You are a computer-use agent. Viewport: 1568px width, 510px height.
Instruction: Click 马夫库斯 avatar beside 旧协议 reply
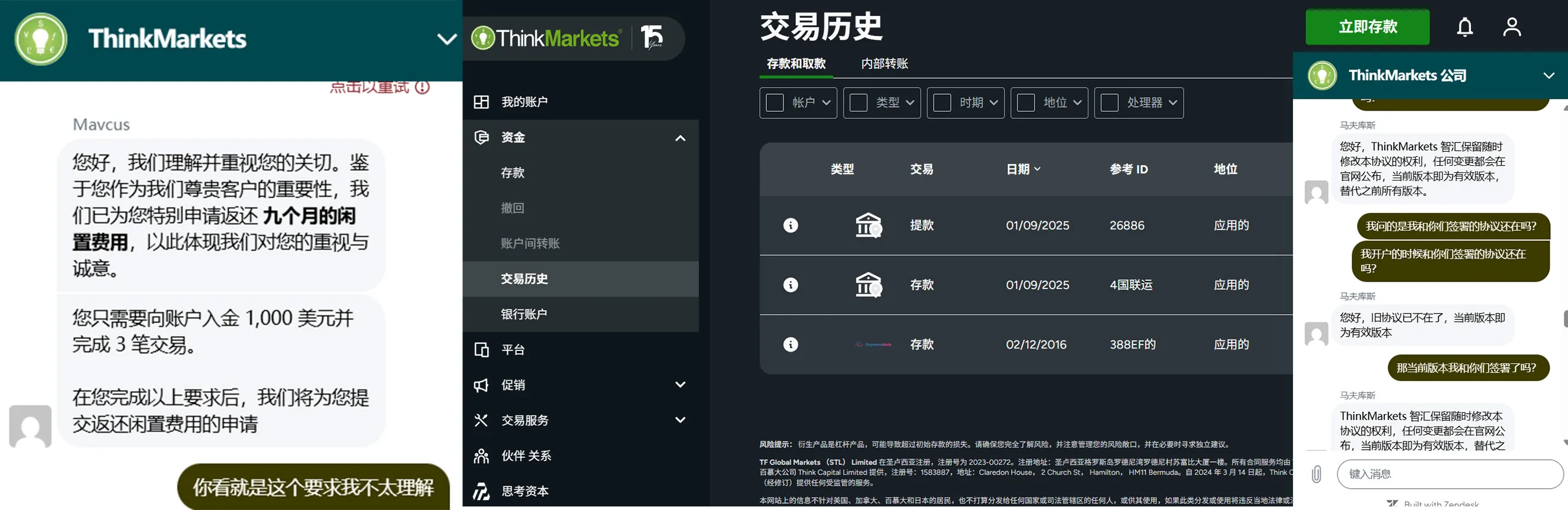pyautogui.click(x=1316, y=333)
